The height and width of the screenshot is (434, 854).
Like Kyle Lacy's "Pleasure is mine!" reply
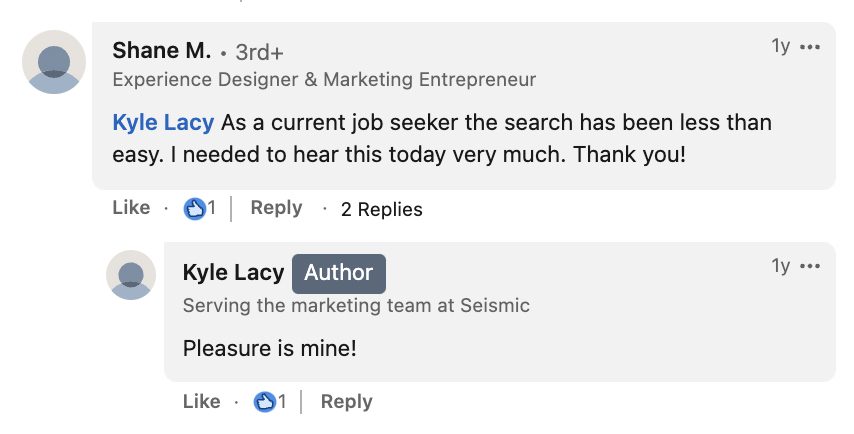click(201, 402)
